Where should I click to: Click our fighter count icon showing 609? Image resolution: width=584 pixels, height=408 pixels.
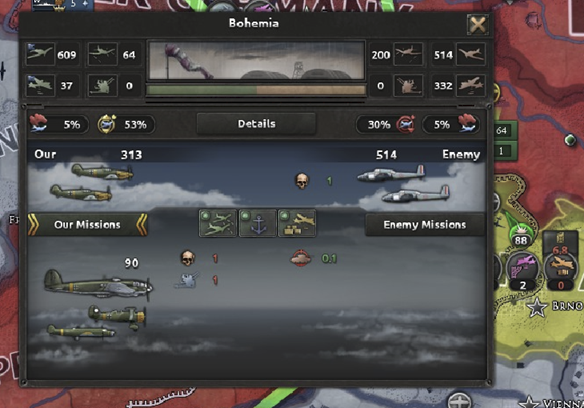click(41, 54)
